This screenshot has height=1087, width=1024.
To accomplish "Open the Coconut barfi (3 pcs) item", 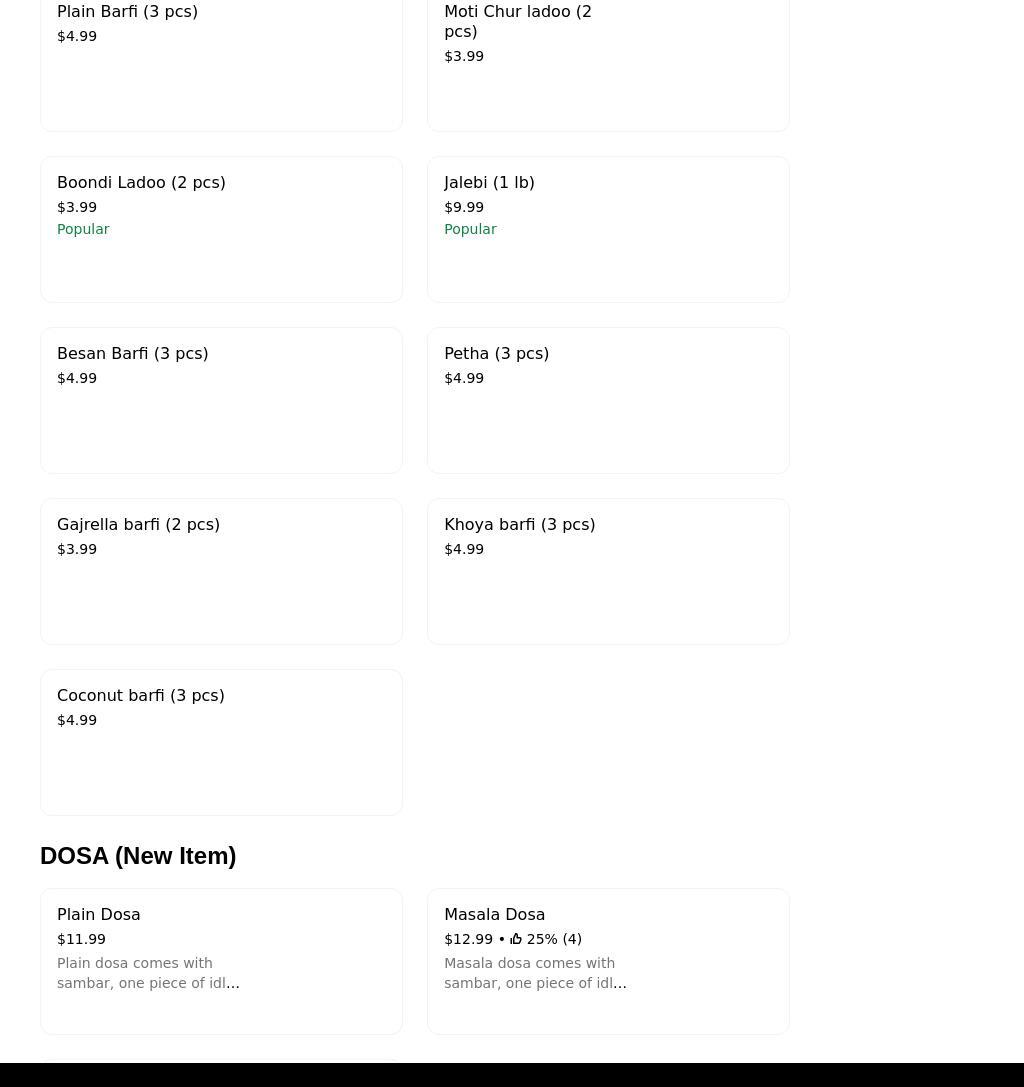I will [x=221, y=742].
